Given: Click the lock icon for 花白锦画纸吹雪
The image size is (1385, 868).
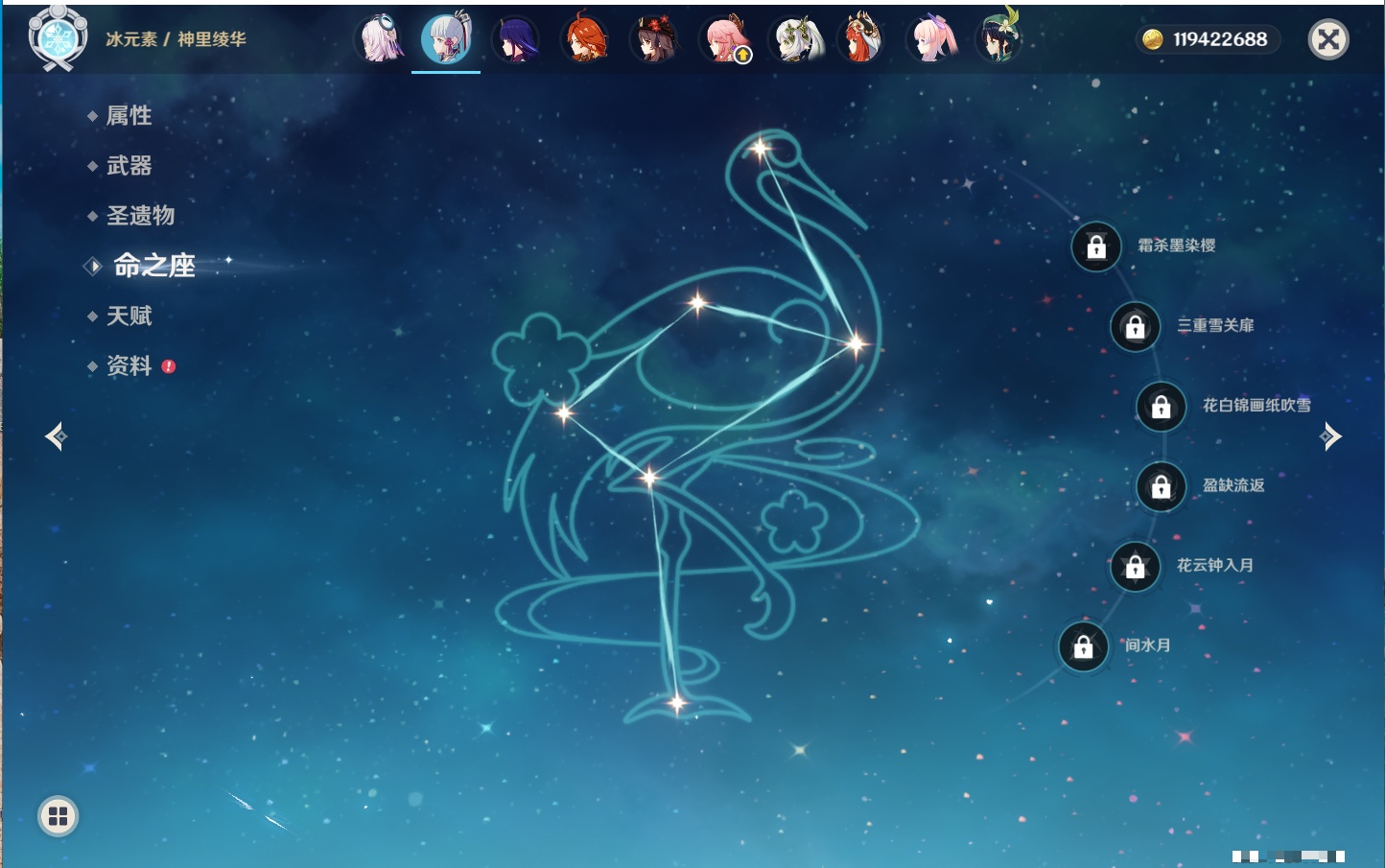Looking at the screenshot, I should point(1162,407).
